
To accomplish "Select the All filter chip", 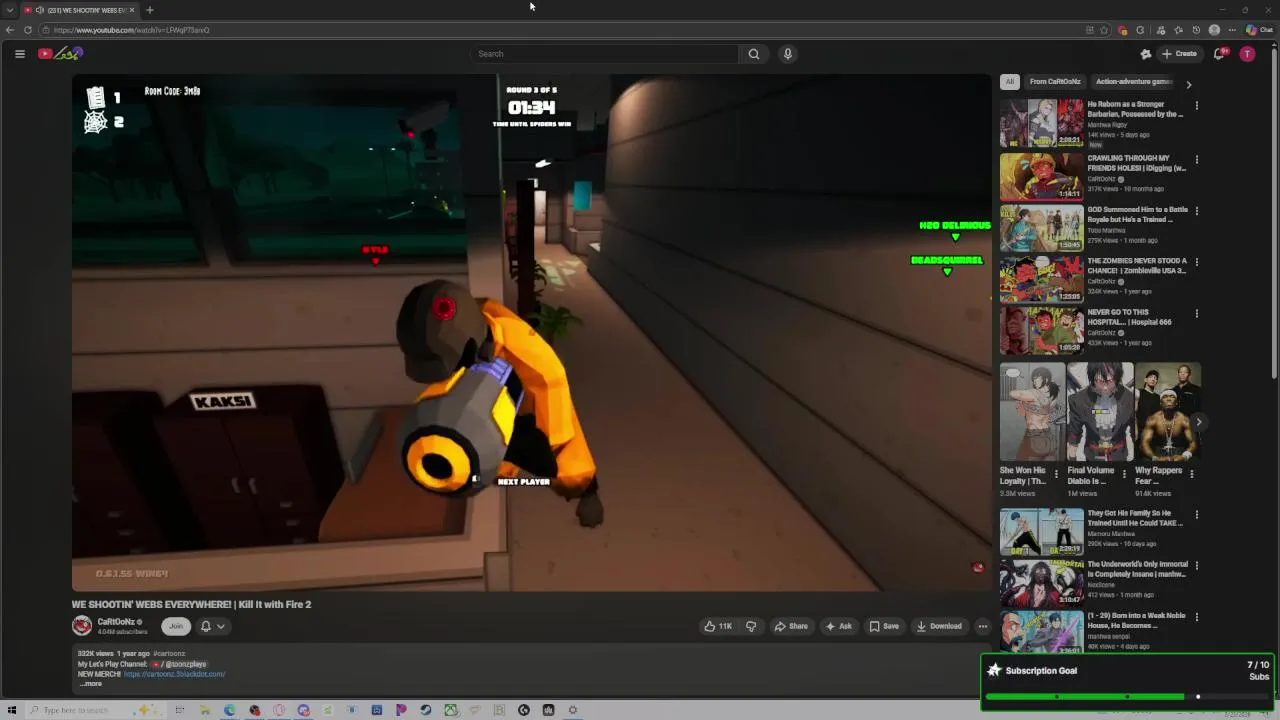I will 1010,82.
